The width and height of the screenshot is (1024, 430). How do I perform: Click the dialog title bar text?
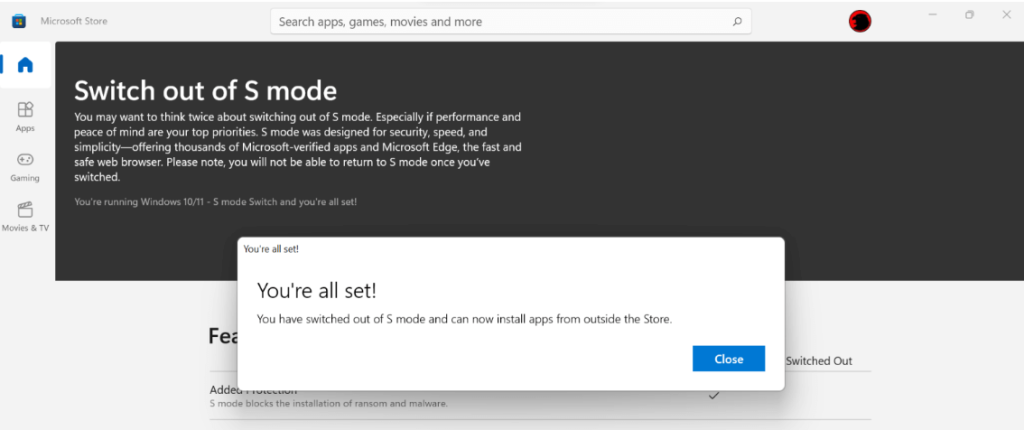271,249
